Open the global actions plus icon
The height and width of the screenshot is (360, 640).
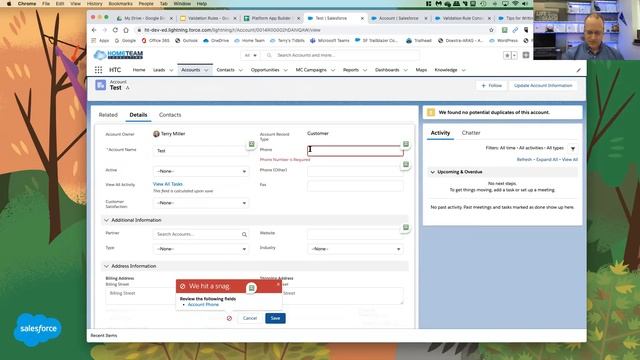pos(526,55)
